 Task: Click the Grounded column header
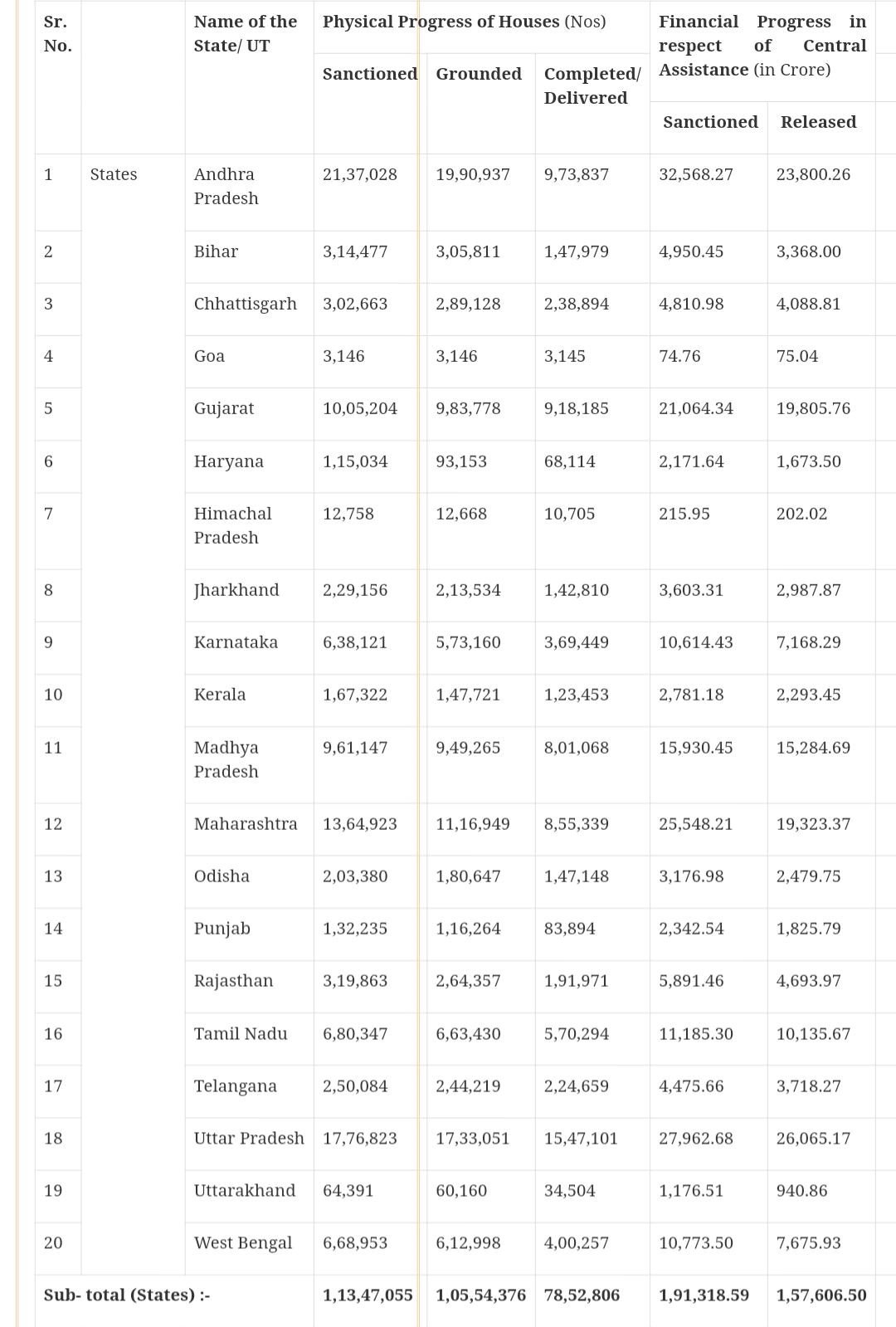[478, 74]
